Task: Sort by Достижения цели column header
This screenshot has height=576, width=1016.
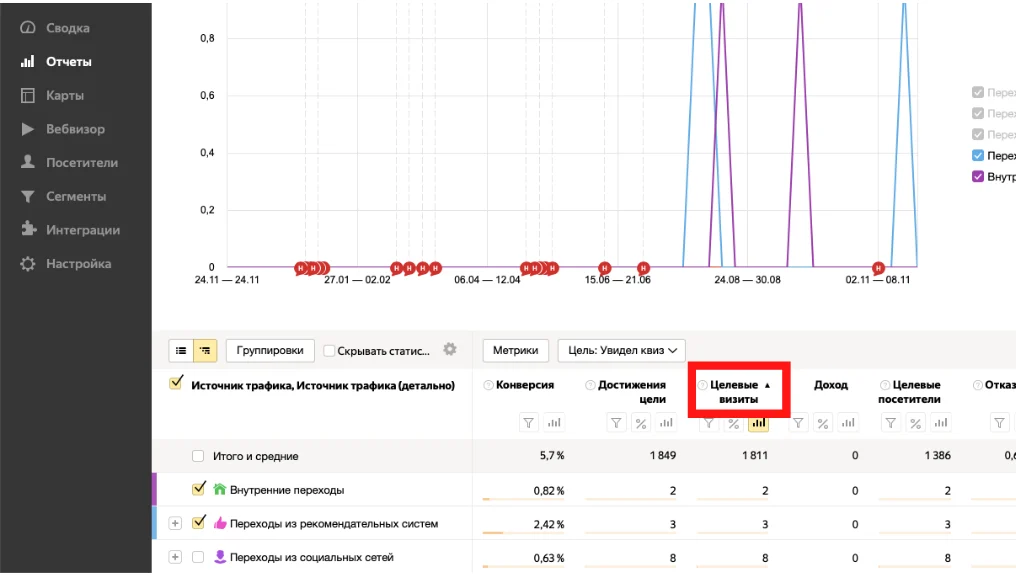Action: pos(632,392)
